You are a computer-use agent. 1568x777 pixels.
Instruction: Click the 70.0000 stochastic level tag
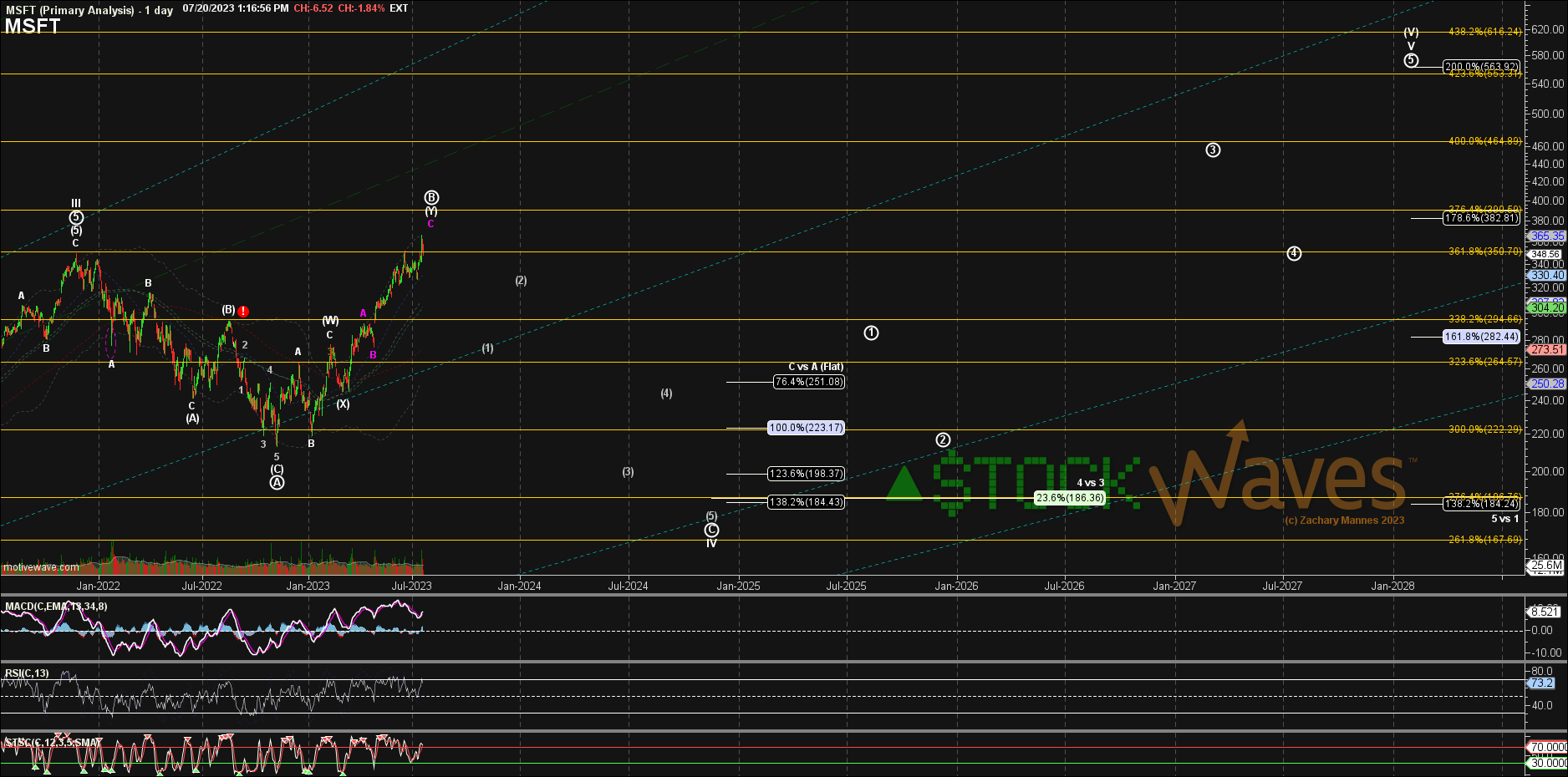click(1548, 747)
